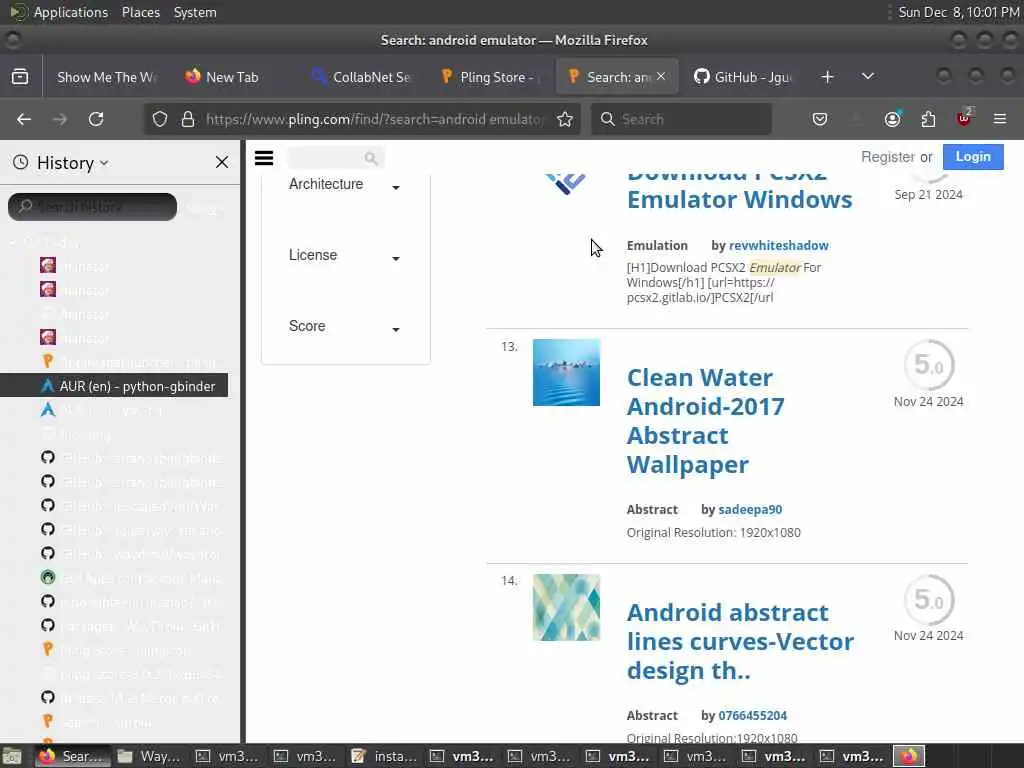This screenshot has width=1024, height=768.
Task: Open a new tab with the plus button
Action: pyautogui.click(x=827, y=77)
